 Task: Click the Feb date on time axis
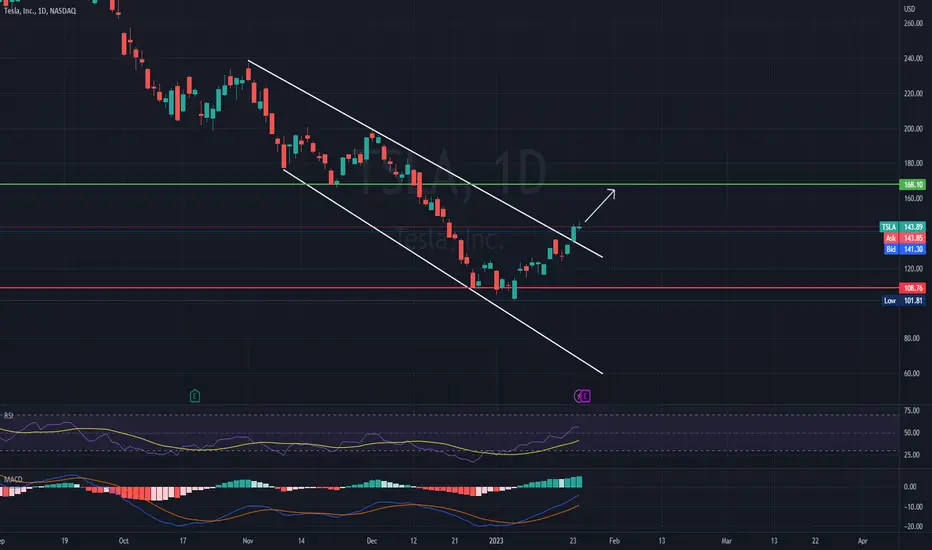[x=614, y=541]
